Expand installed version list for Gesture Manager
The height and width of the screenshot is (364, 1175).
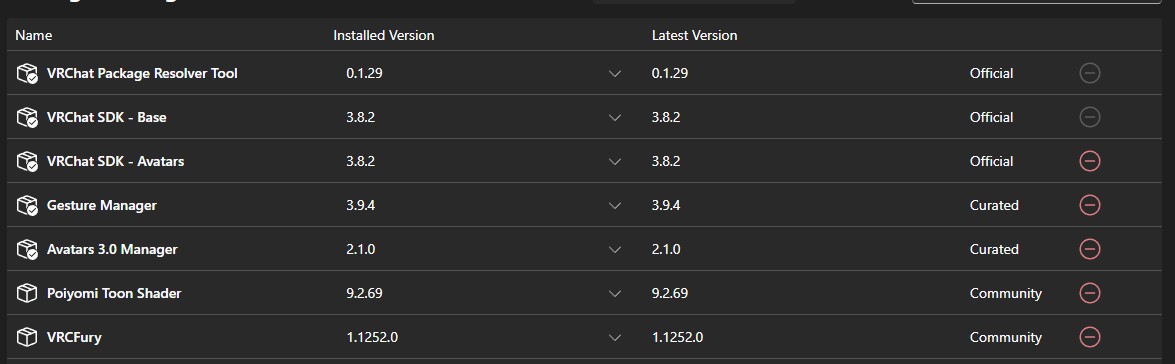point(615,205)
